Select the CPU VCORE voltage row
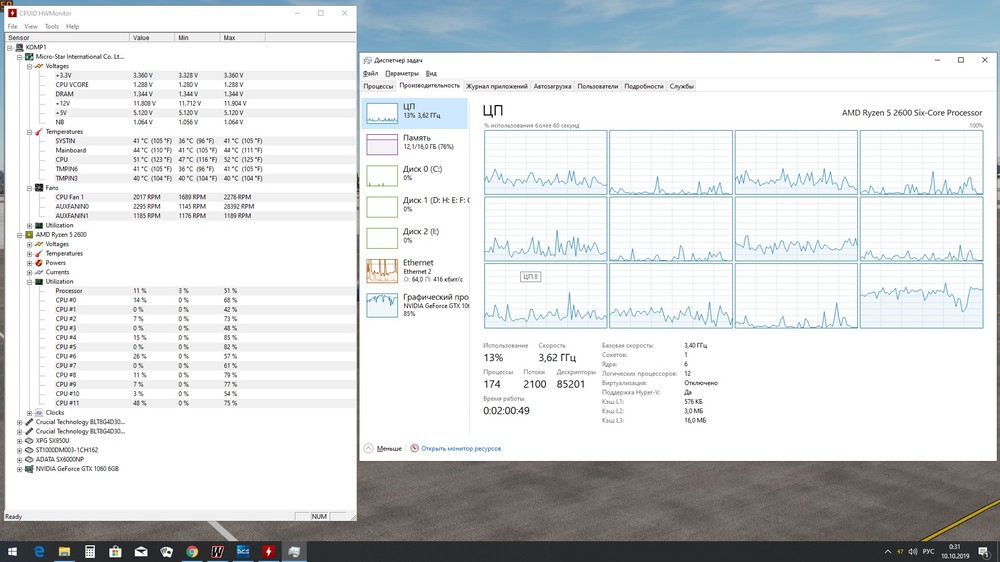The image size is (1000, 562). (x=180, y=85)
